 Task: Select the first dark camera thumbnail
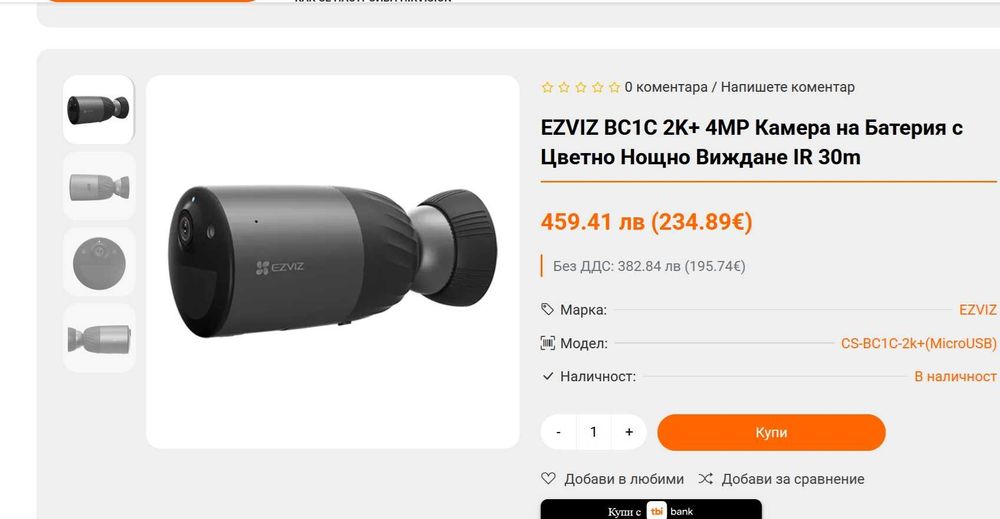point(98,110)
